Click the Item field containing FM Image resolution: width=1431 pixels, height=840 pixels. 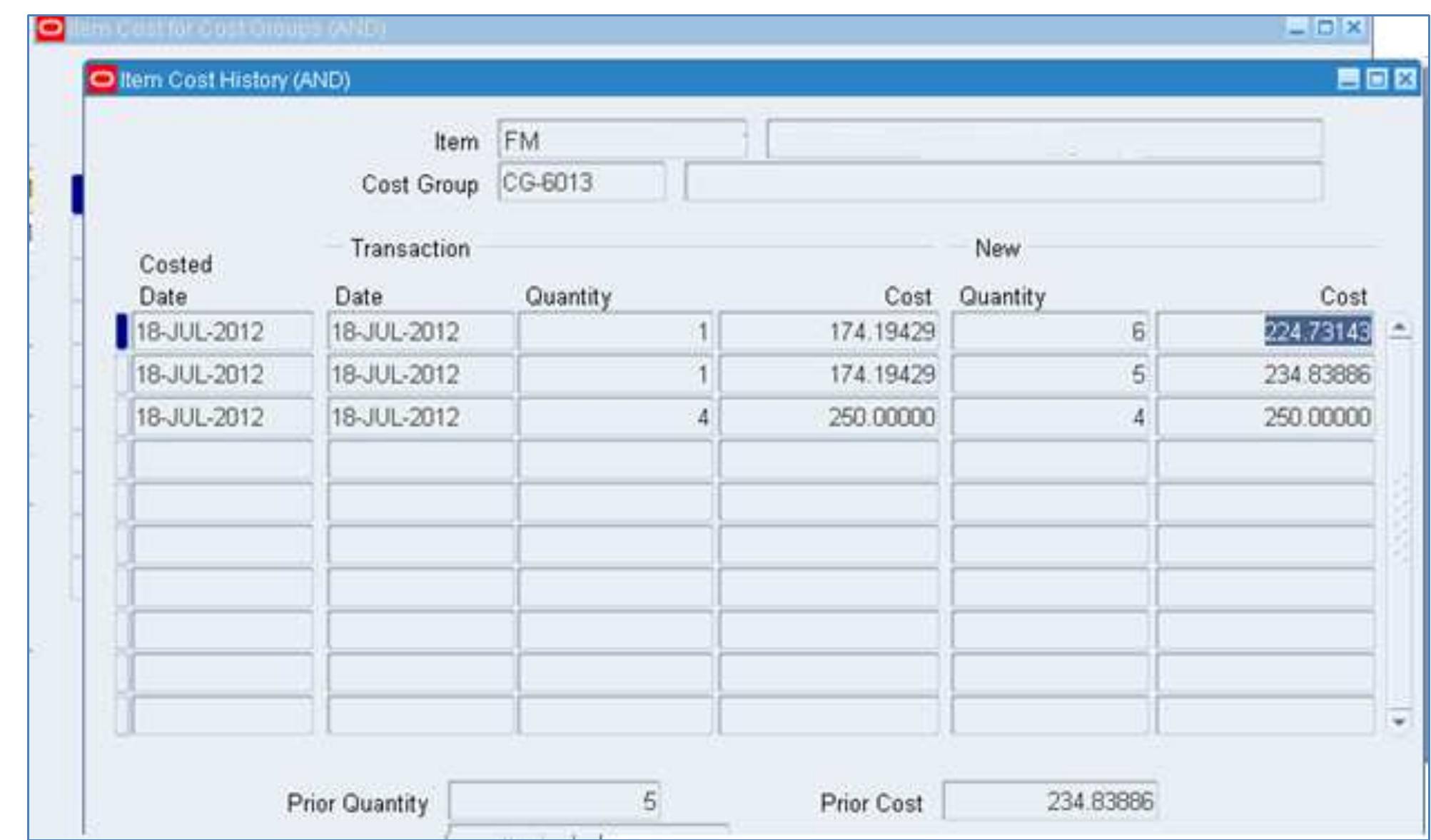point(621,141)
